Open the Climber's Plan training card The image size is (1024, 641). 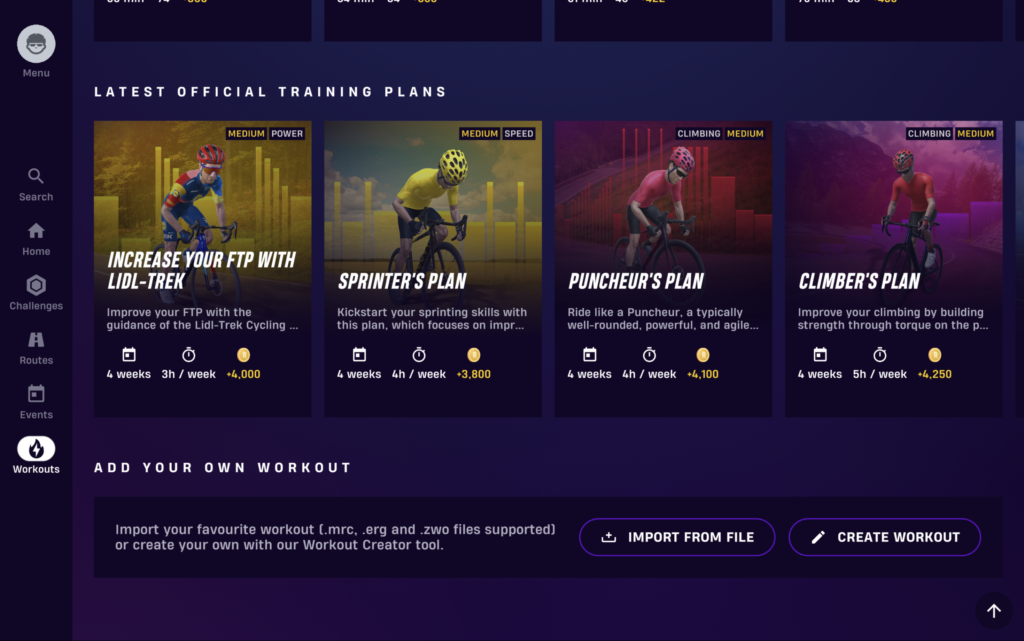(x=894, y=268)
